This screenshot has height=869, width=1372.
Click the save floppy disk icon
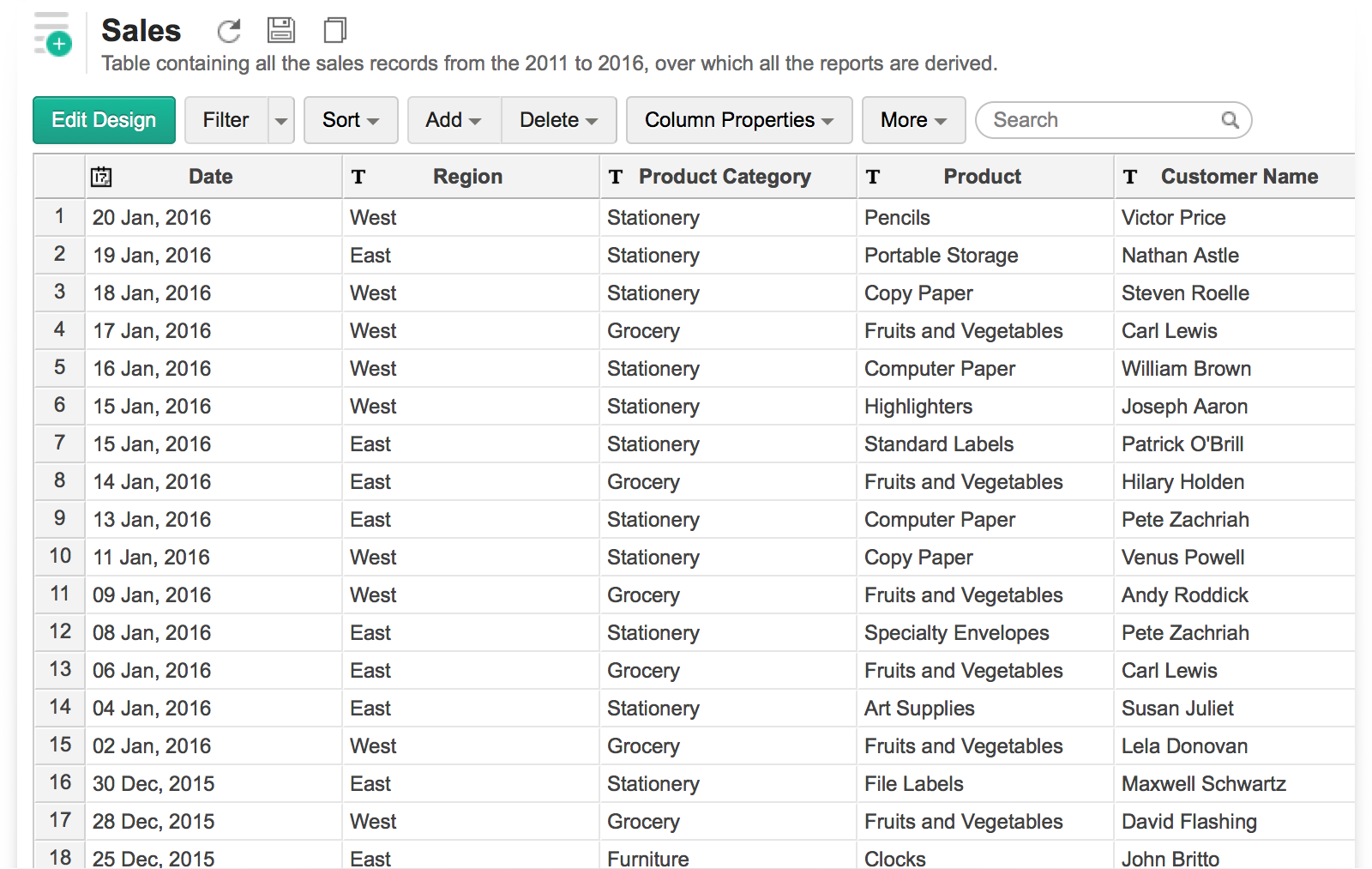coord(280,31)
